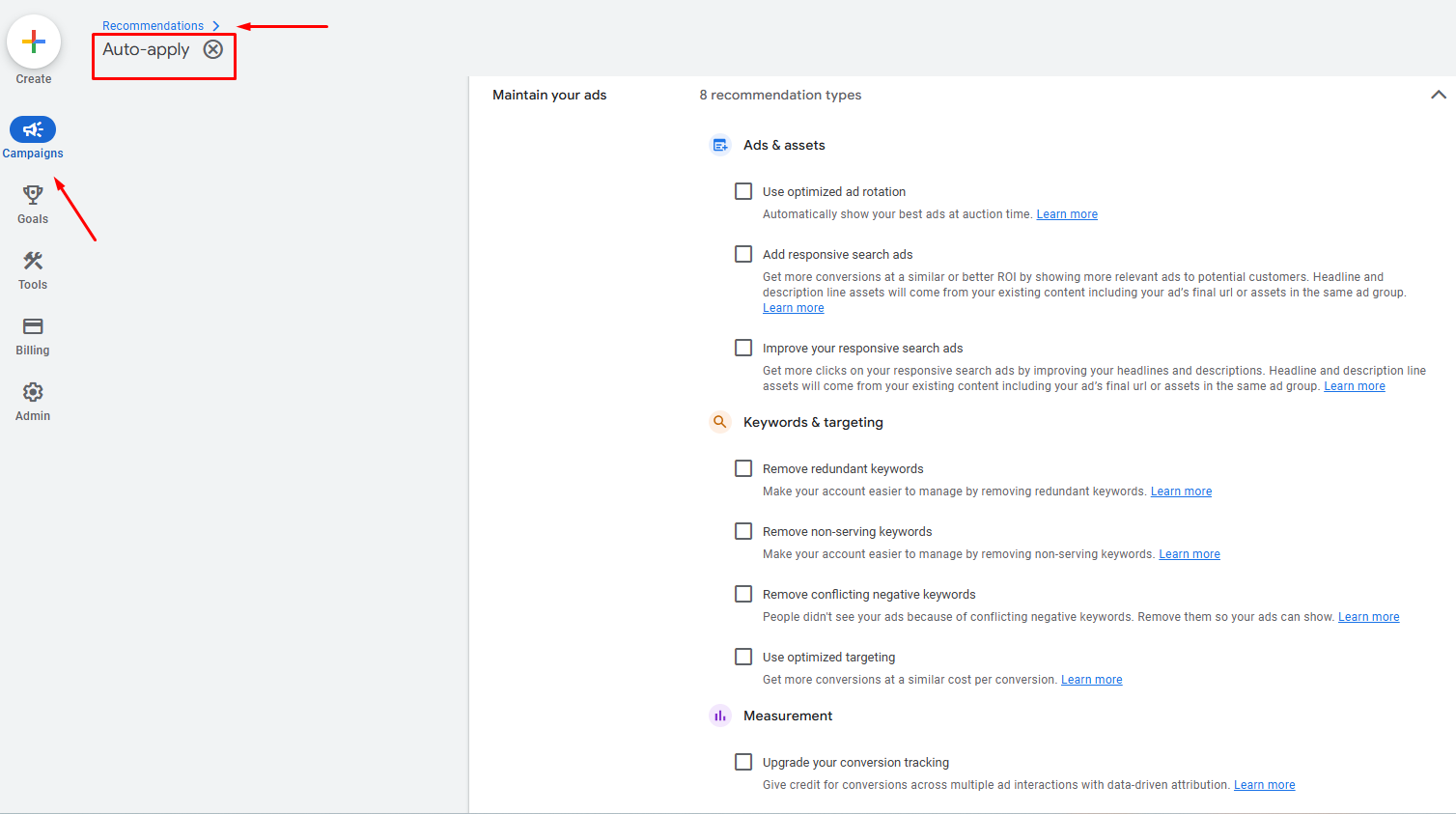Open the Campaigns megaphone icon
Screen dimensions: 1456x814
[33, 129]
